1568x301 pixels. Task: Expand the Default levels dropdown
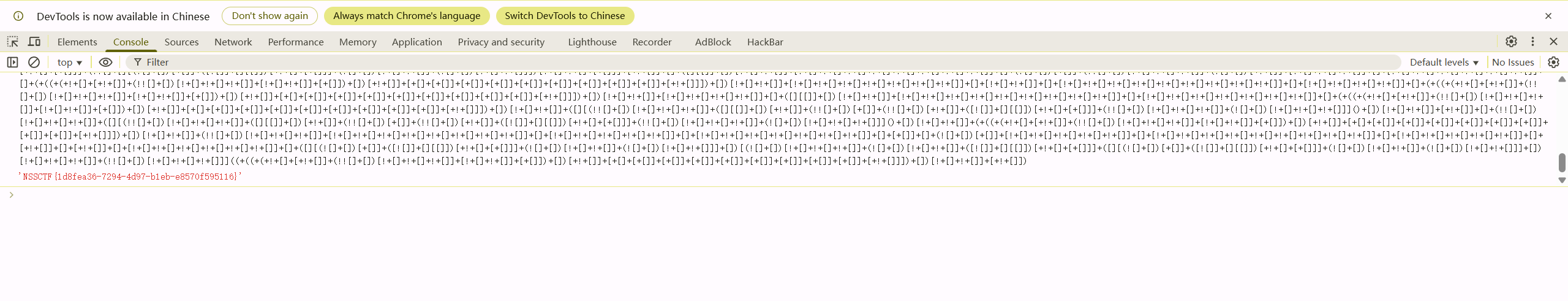coord(1444,62)
